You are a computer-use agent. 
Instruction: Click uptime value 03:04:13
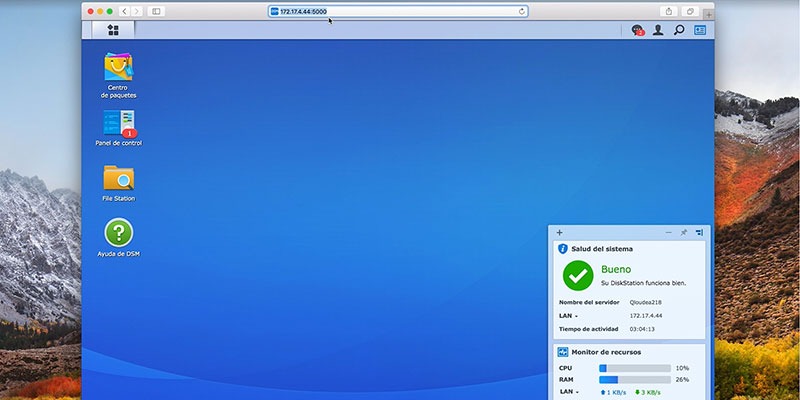click(x=642, y=329)
